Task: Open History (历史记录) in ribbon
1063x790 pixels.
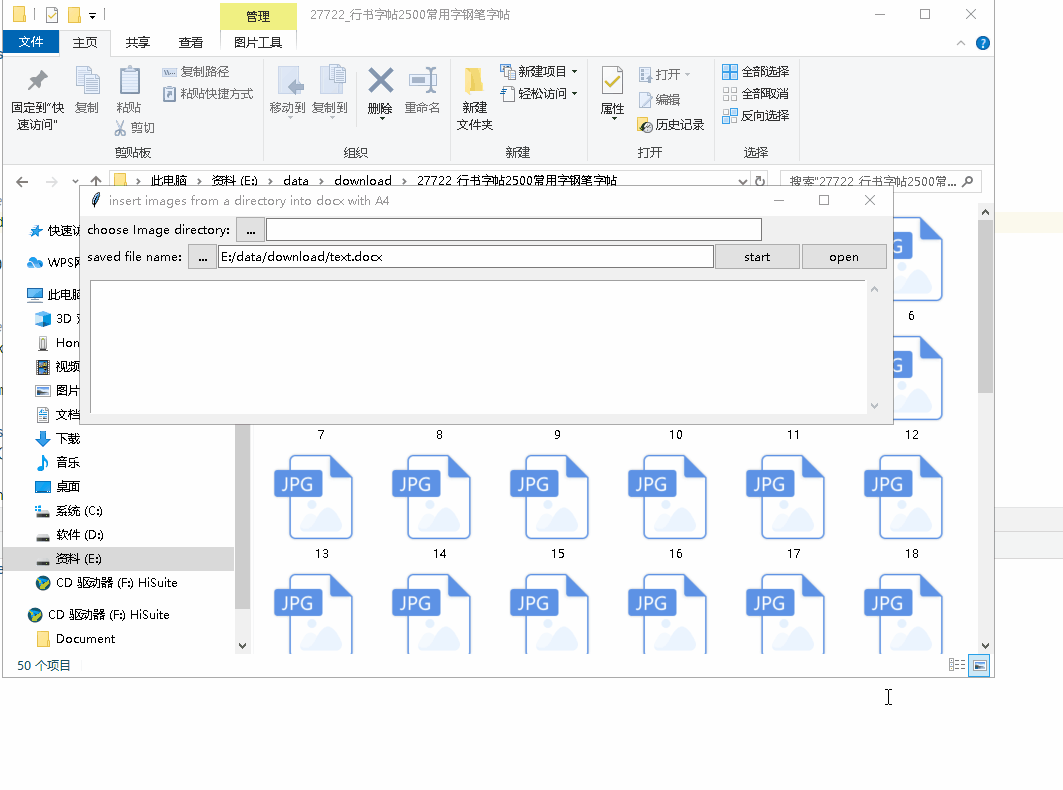Action: tap(671, 125)
